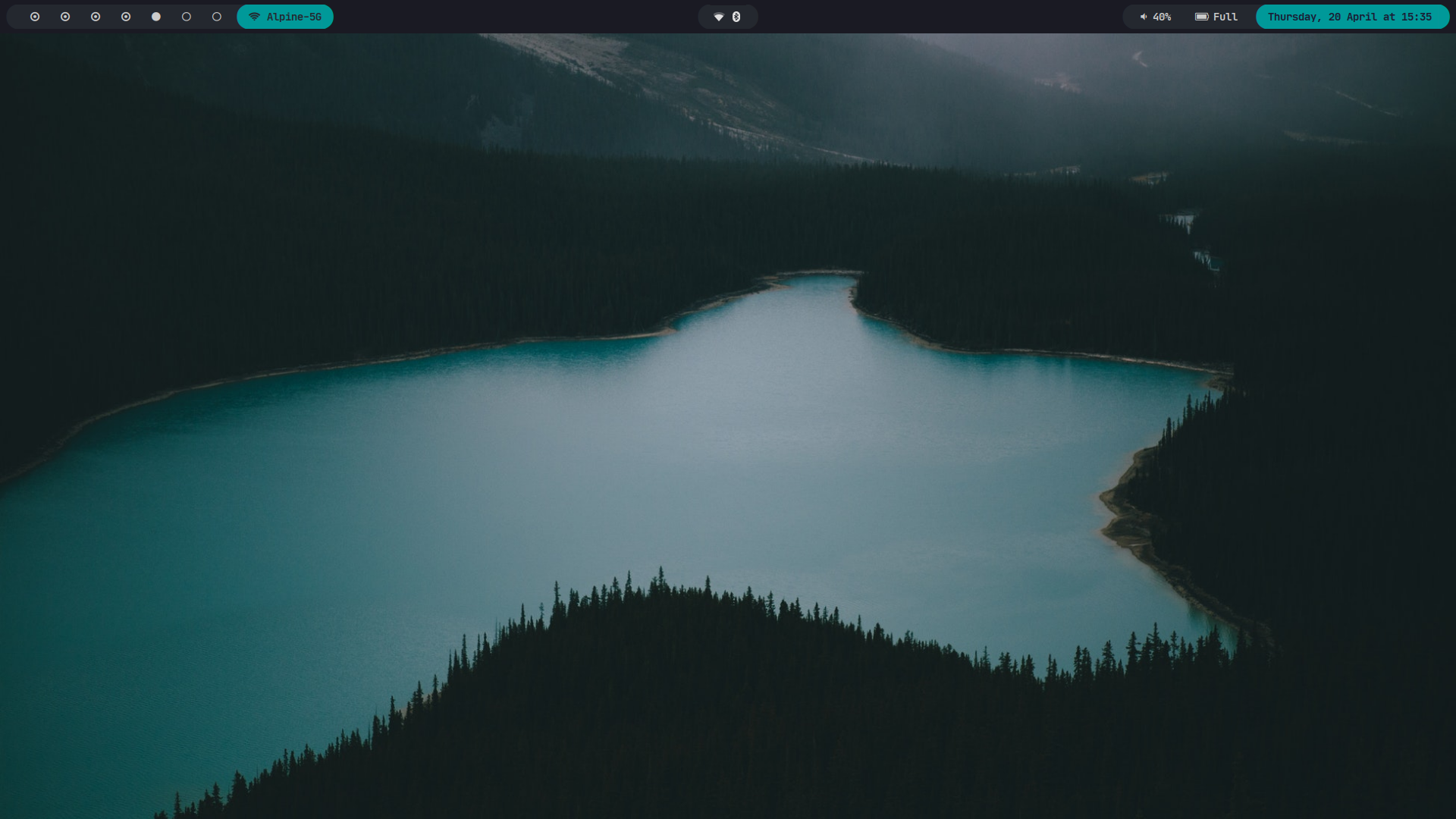Switch to the first workspace indicator

point(35,17)
